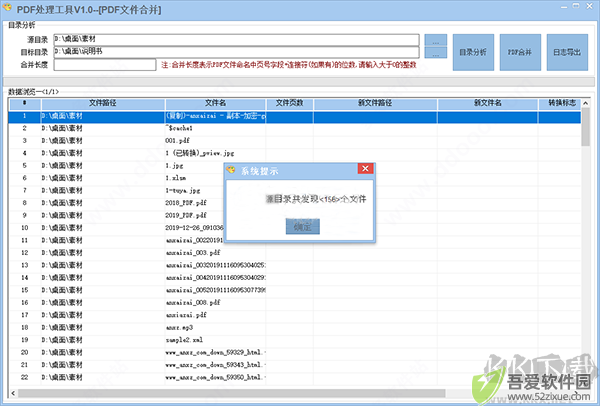Viewport: 600px width, 406px height.
Task: Browse for the 目标目录 folder
Action: tap(435, 52)
